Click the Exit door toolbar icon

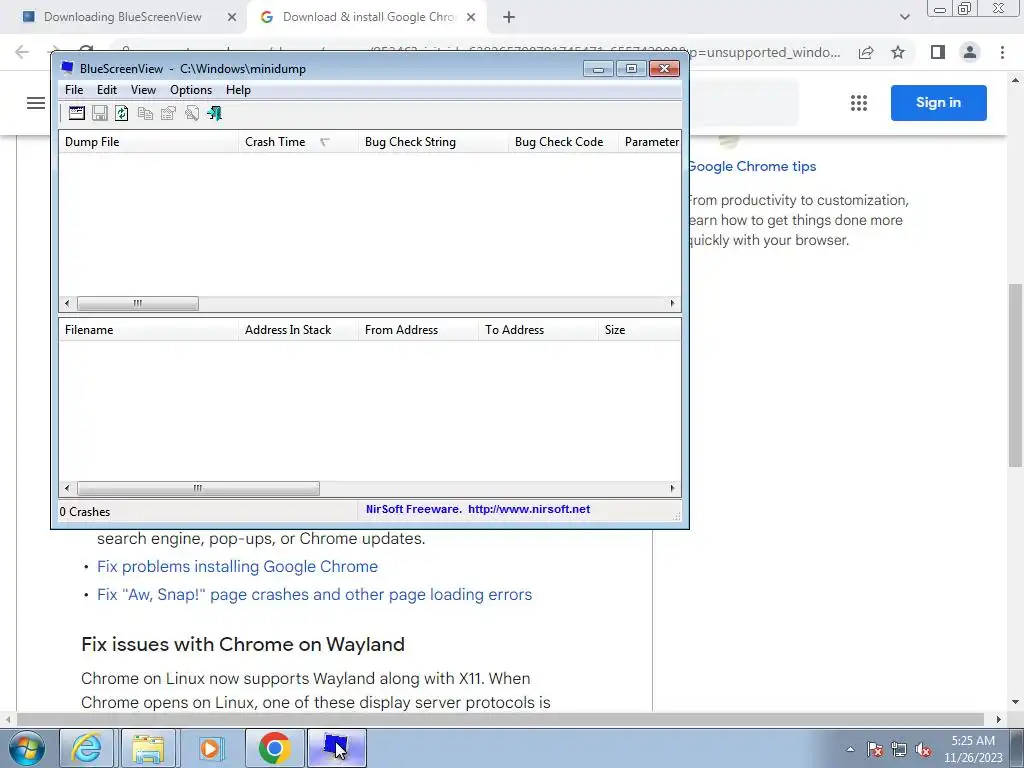pyautogui.click(x=214, y=113)
